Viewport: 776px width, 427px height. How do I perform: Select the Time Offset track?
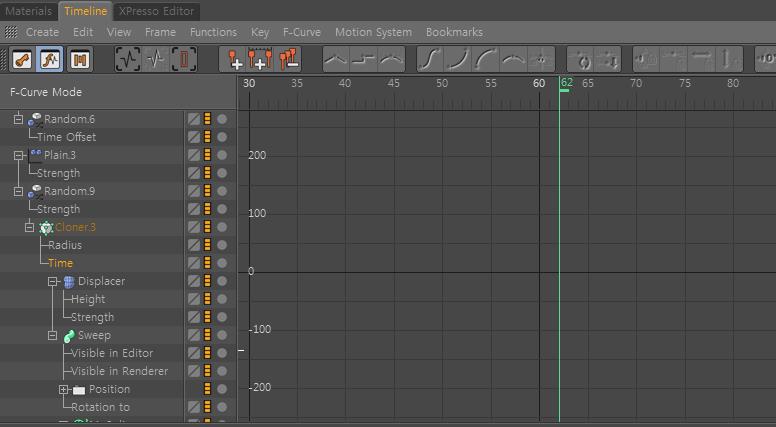coord(66,137)
